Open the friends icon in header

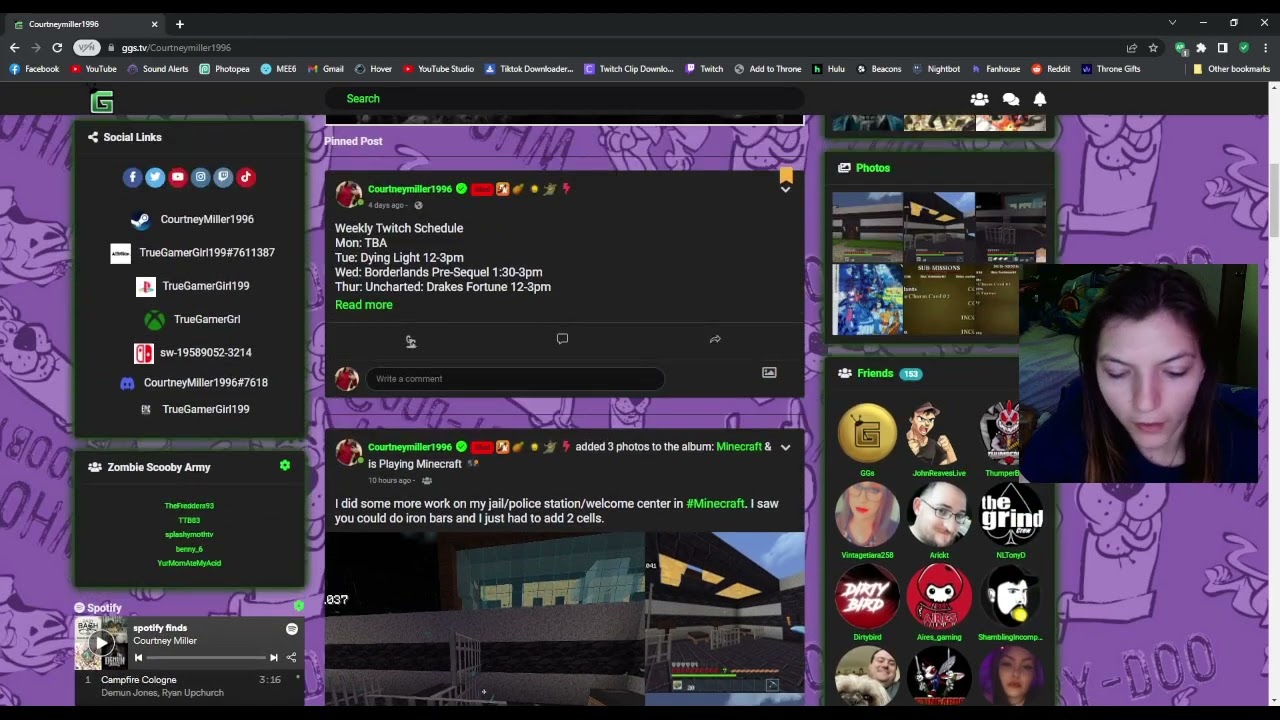point(979,99)
